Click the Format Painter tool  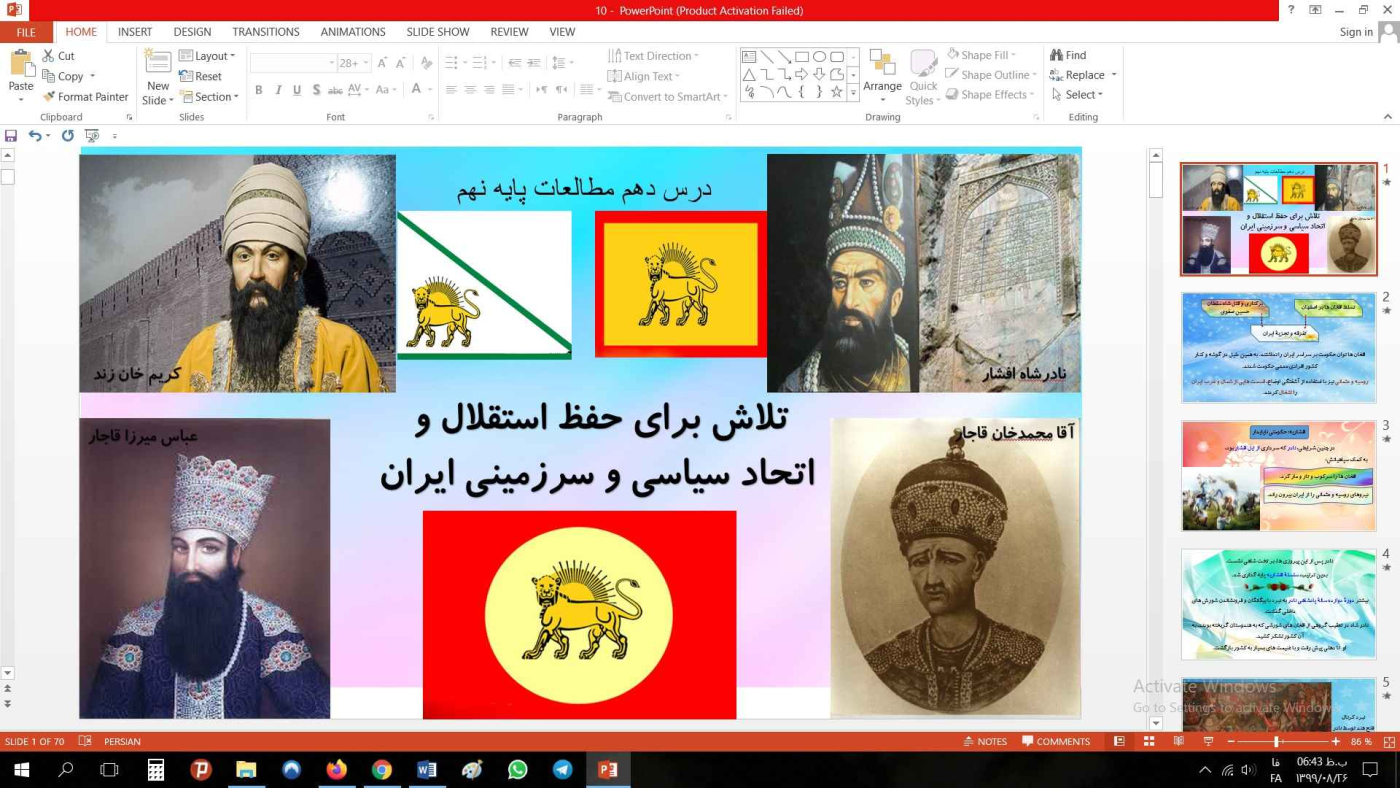pos(85,97)
